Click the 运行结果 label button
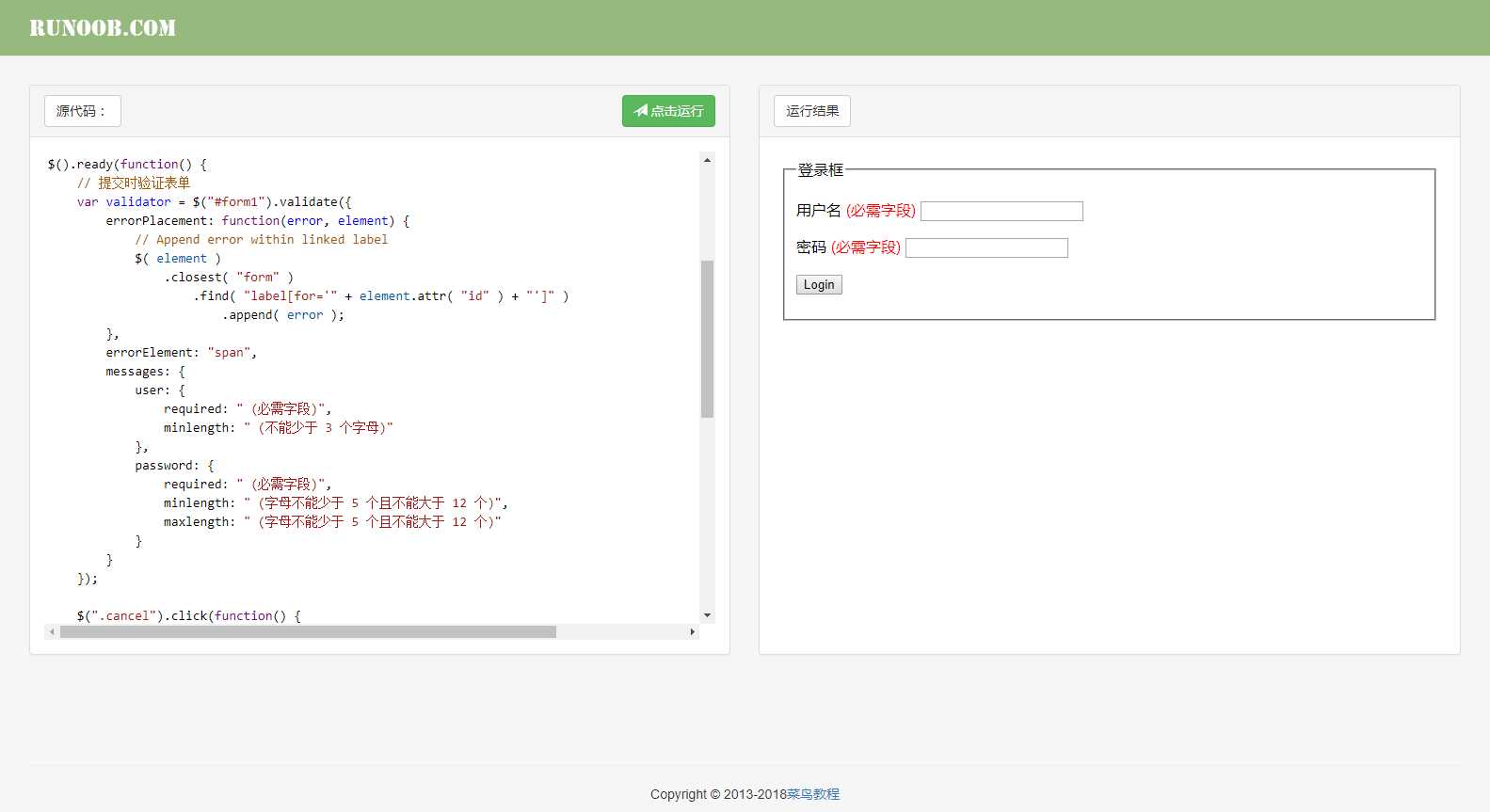This screenshot has height=812, width=1490. point(812,111)
